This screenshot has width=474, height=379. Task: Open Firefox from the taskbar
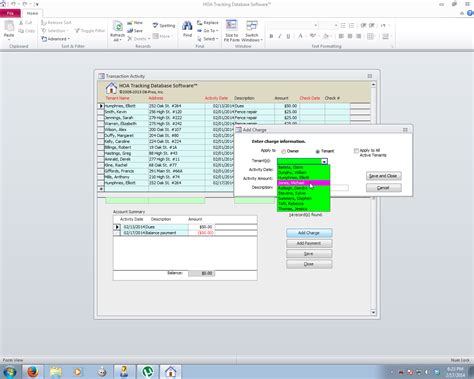[33, 371]
